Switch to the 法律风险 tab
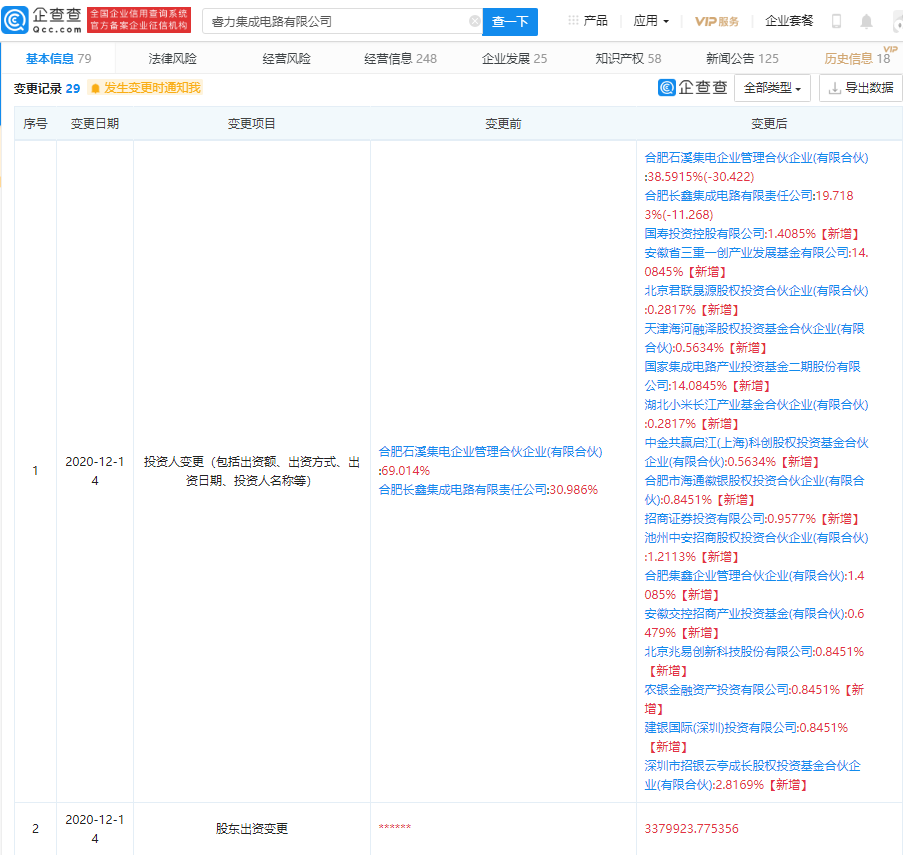This screenshot has width=903, height=855. click(173, 59)
